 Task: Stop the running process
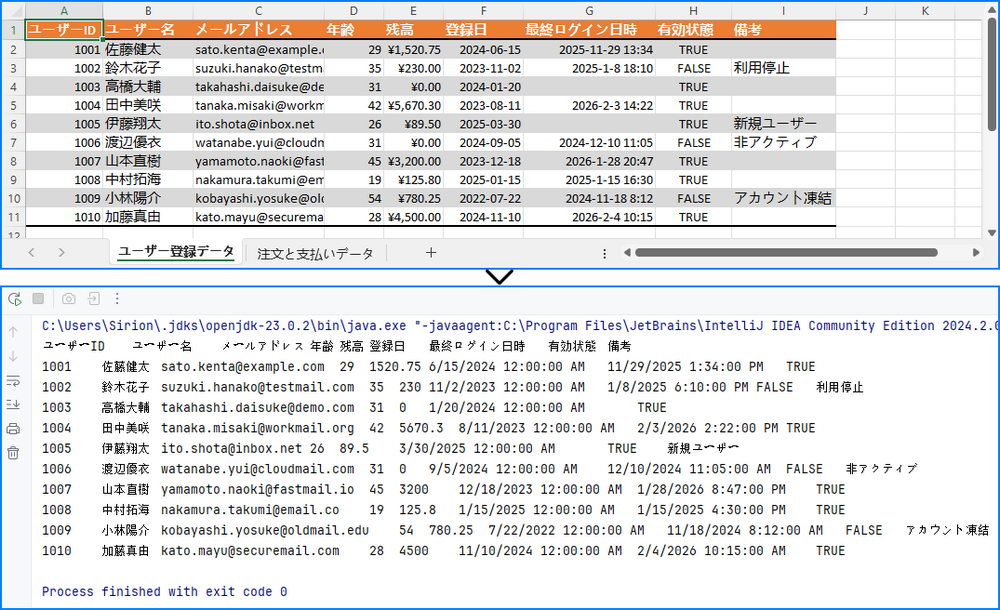[36, 297]
